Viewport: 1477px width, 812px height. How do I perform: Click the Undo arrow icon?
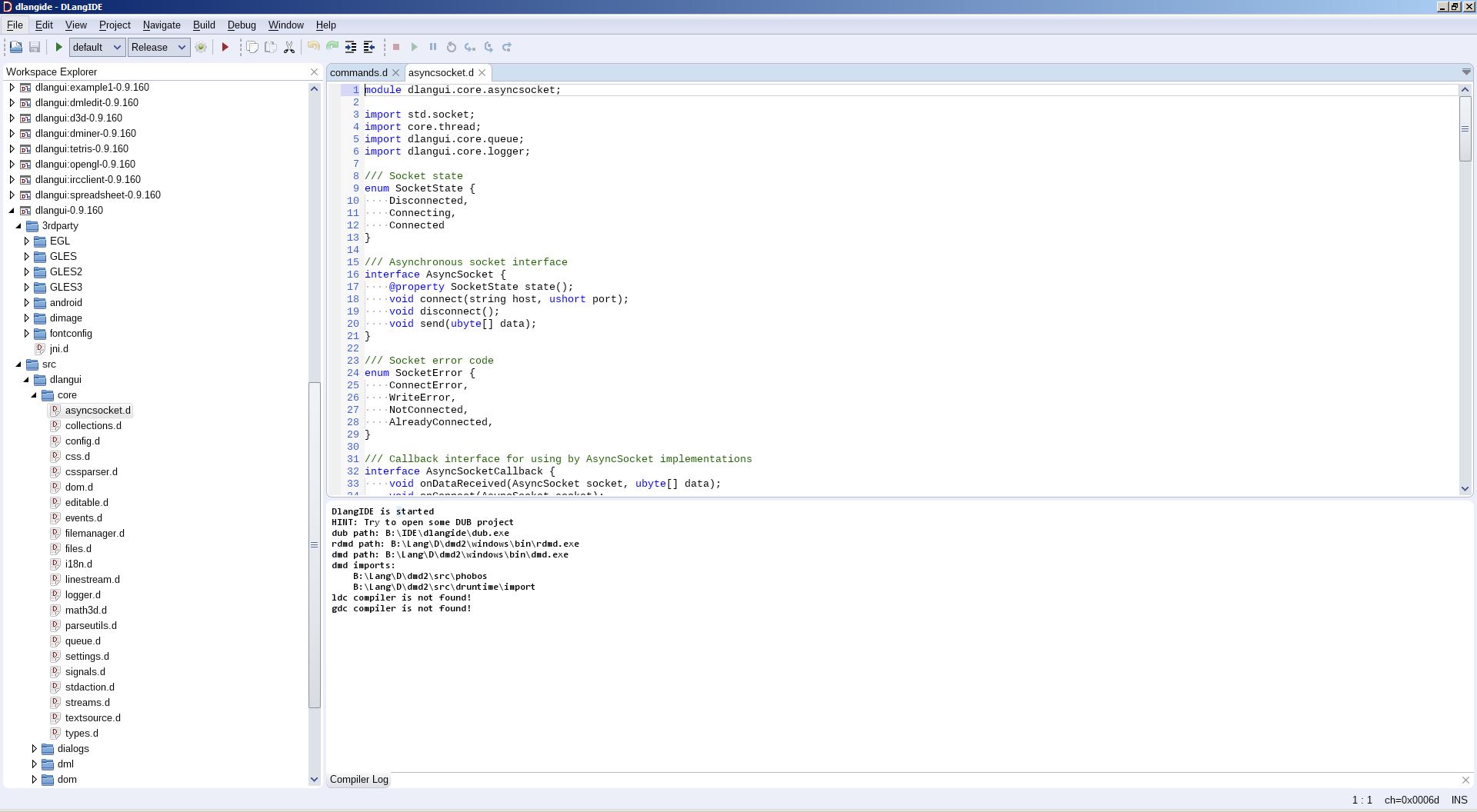coord(314,47)
